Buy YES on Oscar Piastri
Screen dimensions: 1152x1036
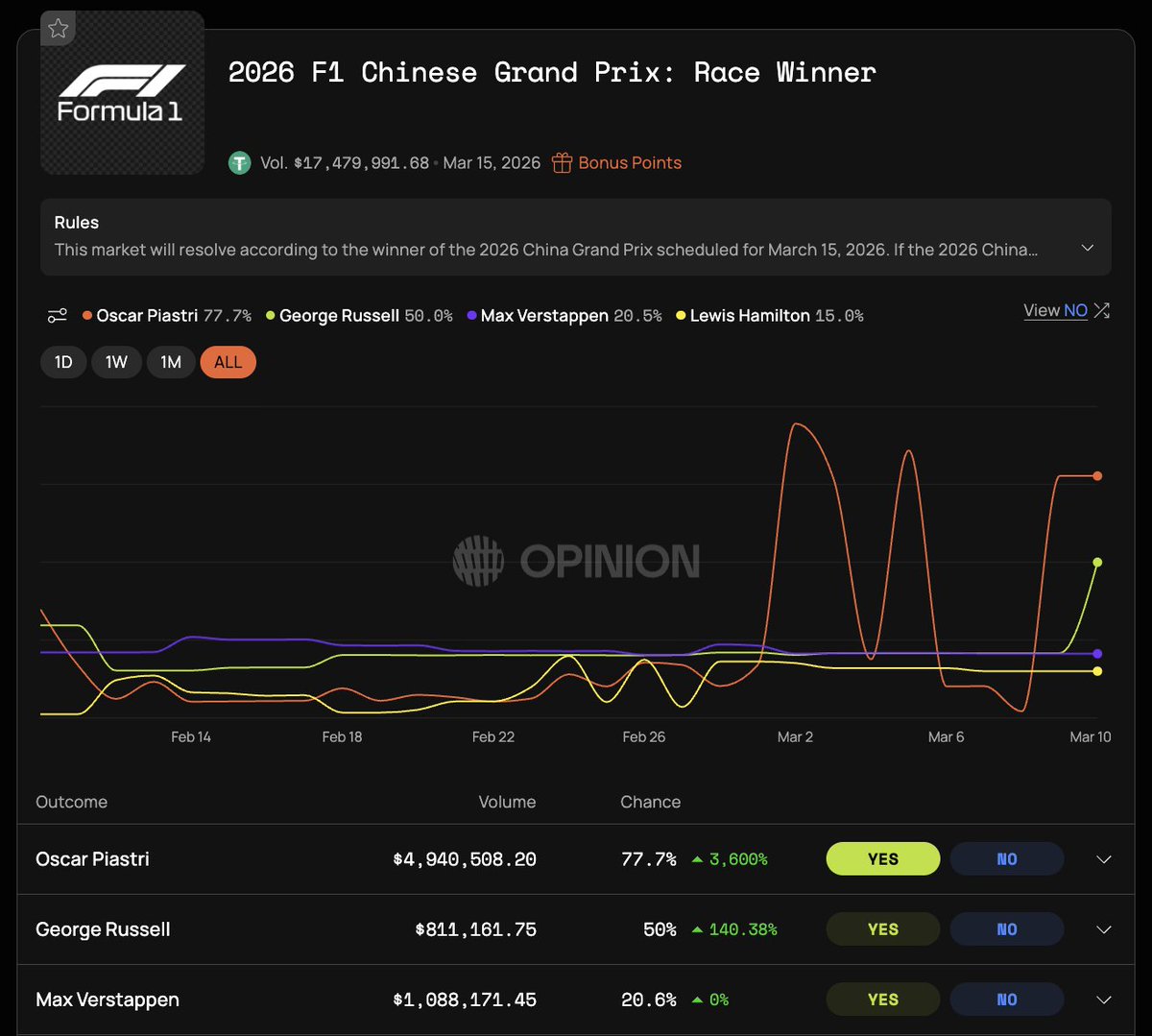[883, 859]
